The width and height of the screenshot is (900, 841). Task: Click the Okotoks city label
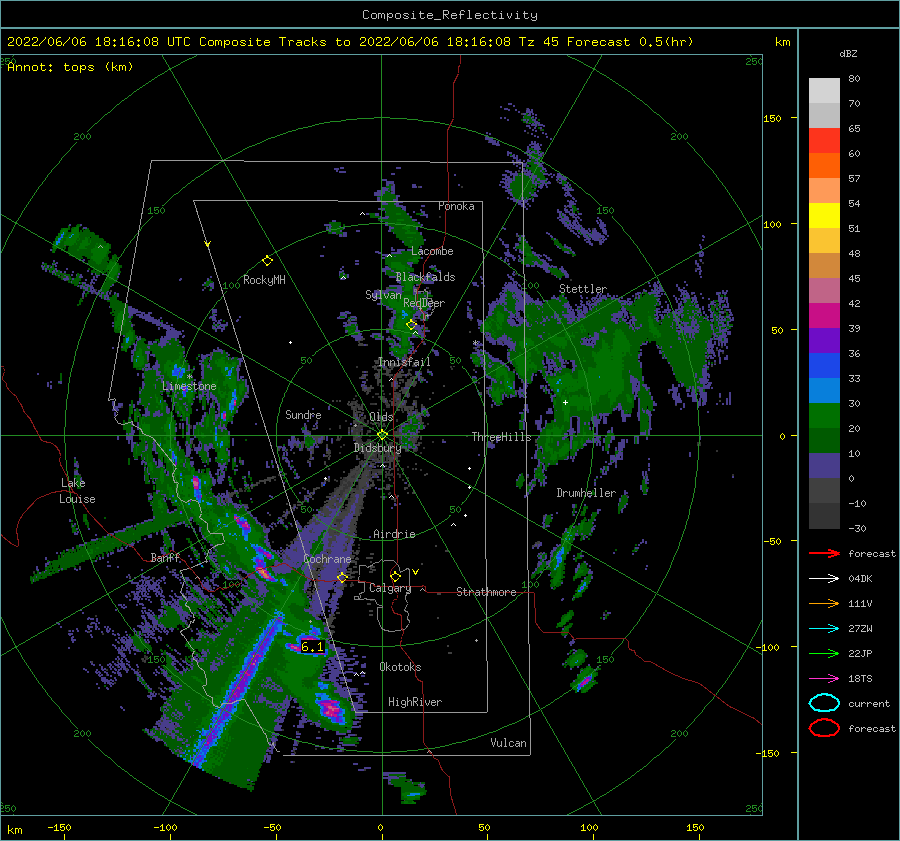(400, 667)
